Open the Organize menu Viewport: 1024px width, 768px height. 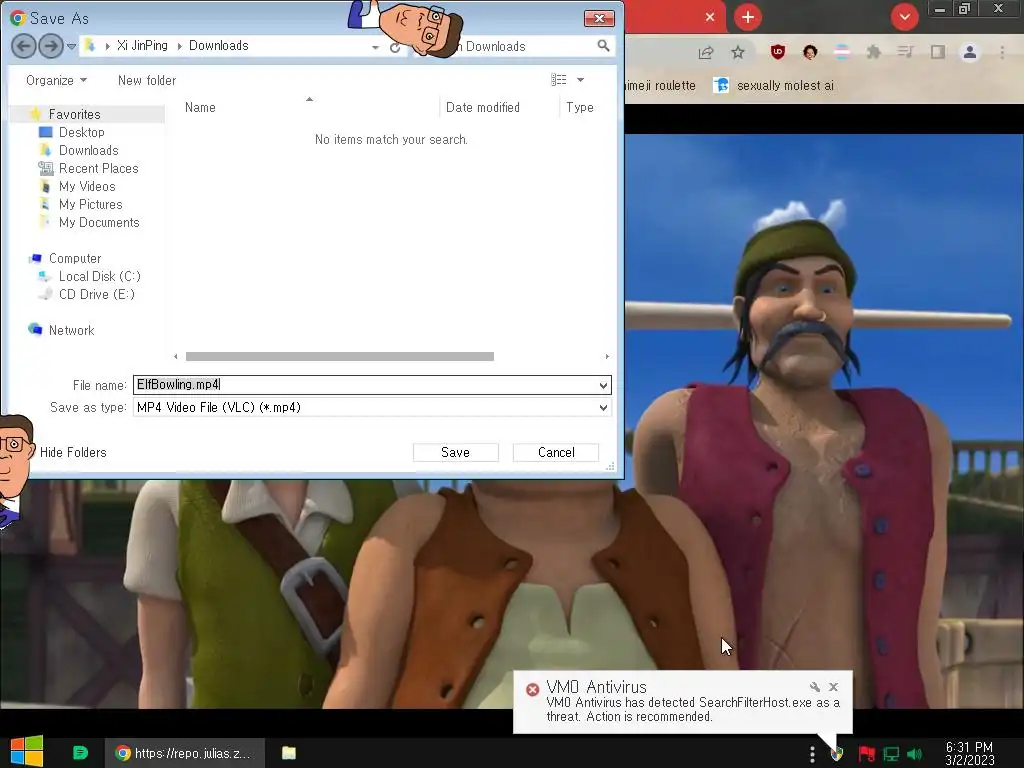56,80
